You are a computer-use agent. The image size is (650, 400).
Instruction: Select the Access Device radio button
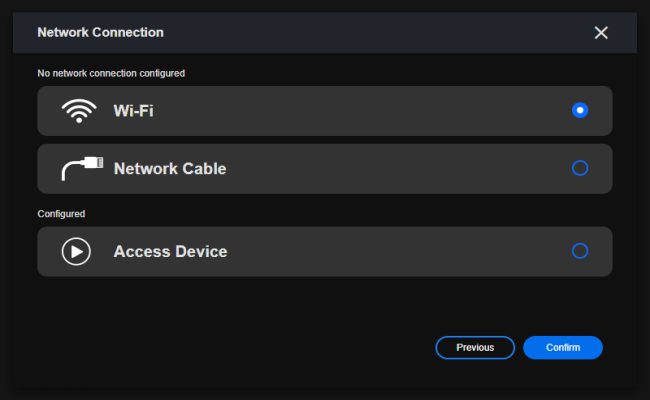pos(579,251)
